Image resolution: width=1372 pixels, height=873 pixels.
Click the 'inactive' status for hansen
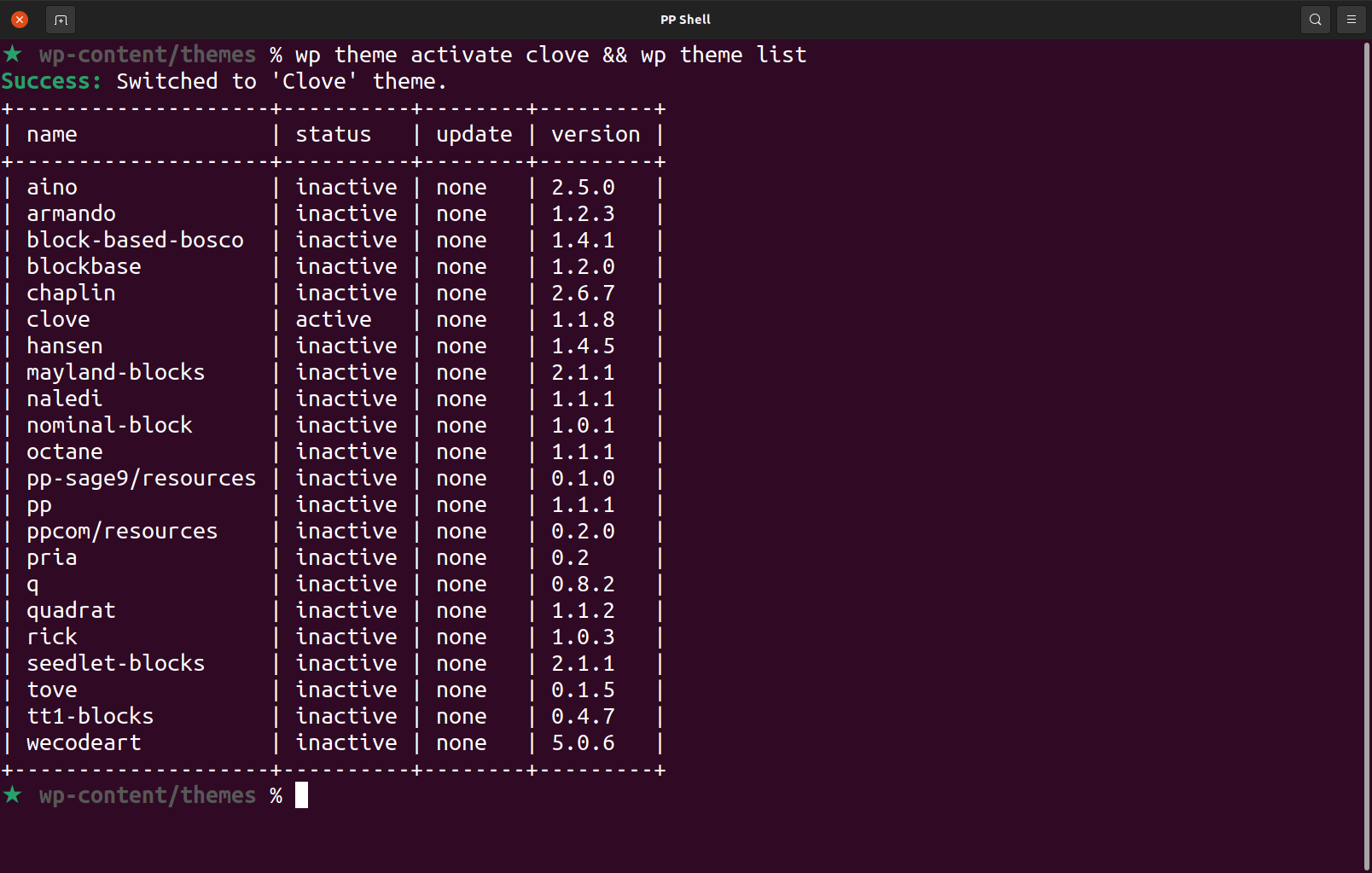tap(346, 346)
